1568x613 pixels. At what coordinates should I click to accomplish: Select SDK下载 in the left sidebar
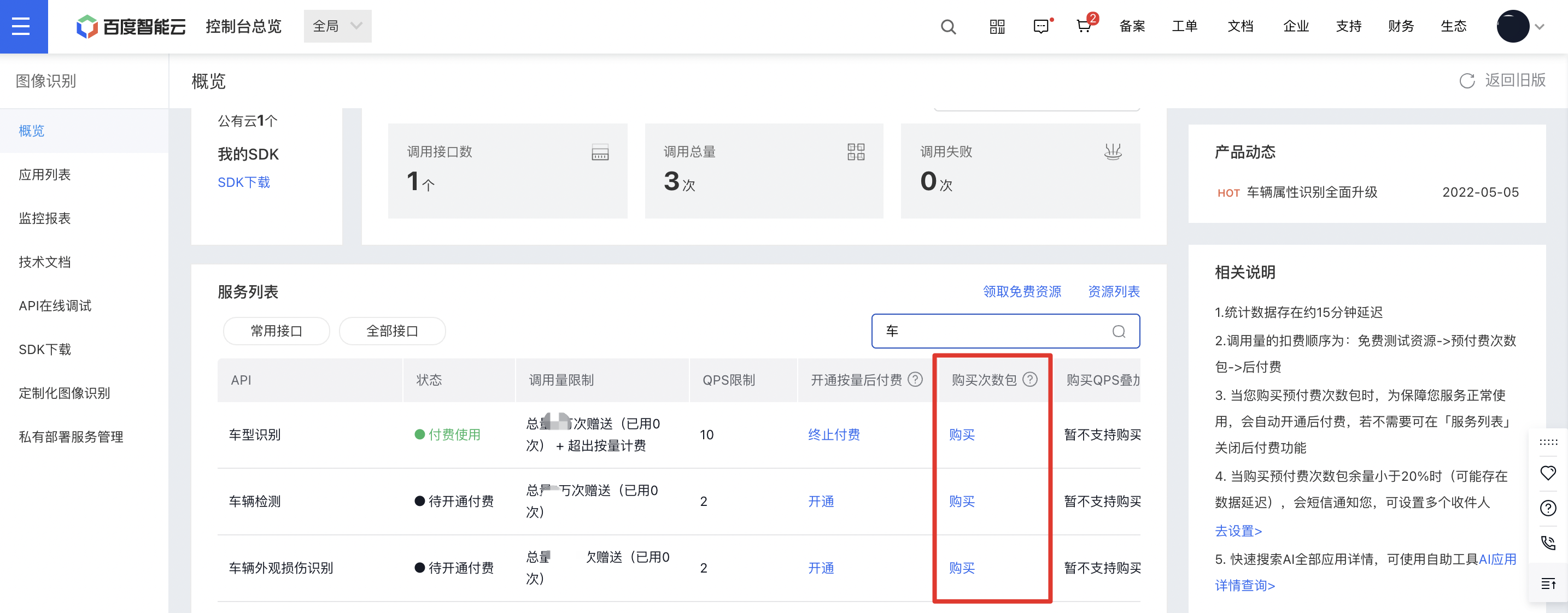click(x=84, y=350)
